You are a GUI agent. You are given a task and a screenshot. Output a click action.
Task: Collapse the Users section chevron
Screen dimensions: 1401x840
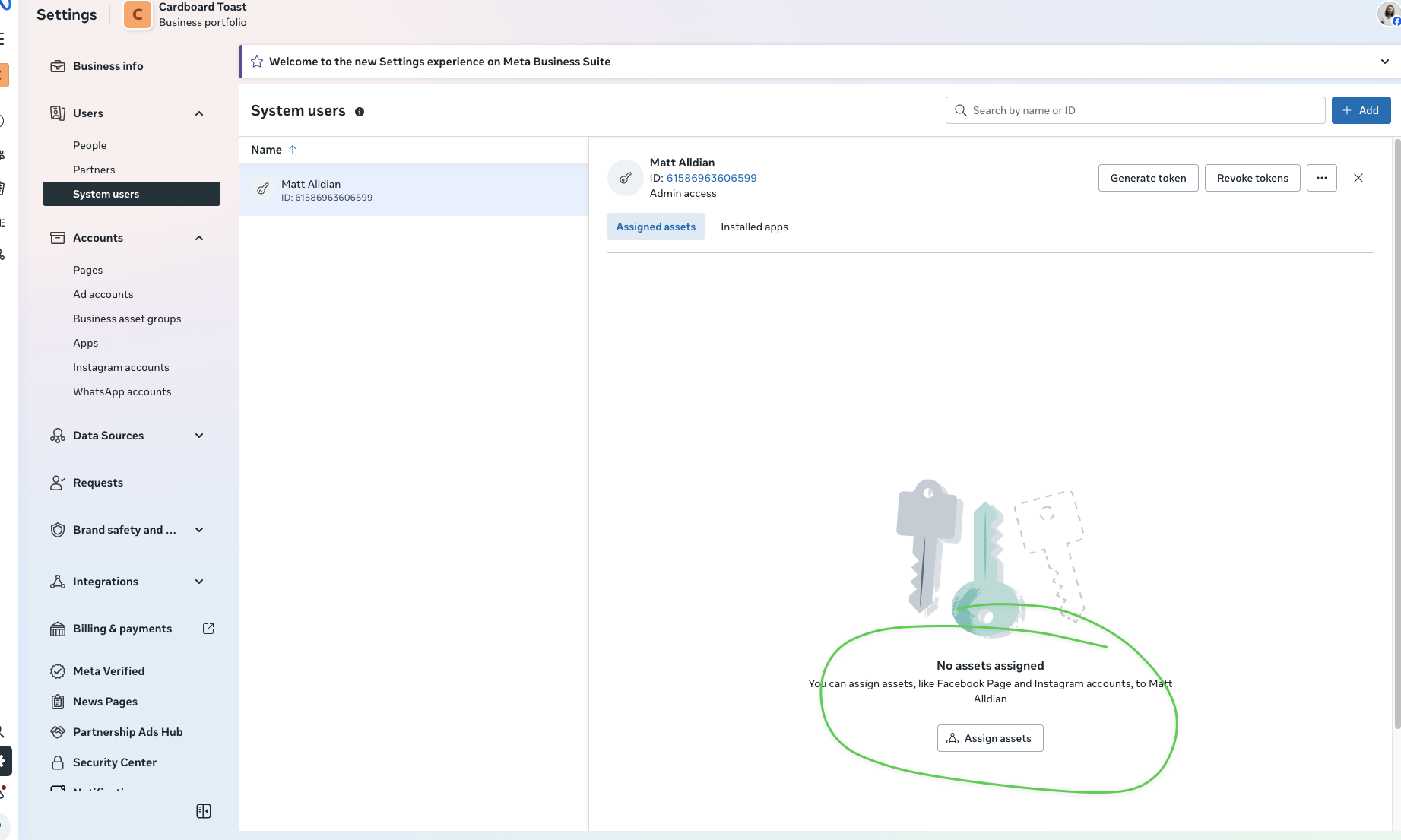tap(199, 113)
